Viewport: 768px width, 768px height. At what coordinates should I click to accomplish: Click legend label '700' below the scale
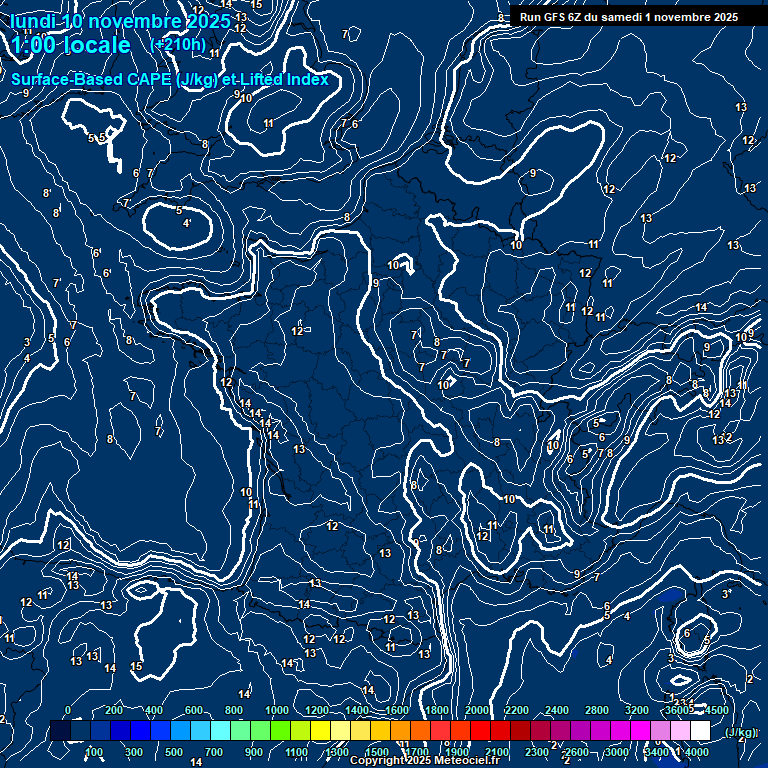click(x=214, y=752)
